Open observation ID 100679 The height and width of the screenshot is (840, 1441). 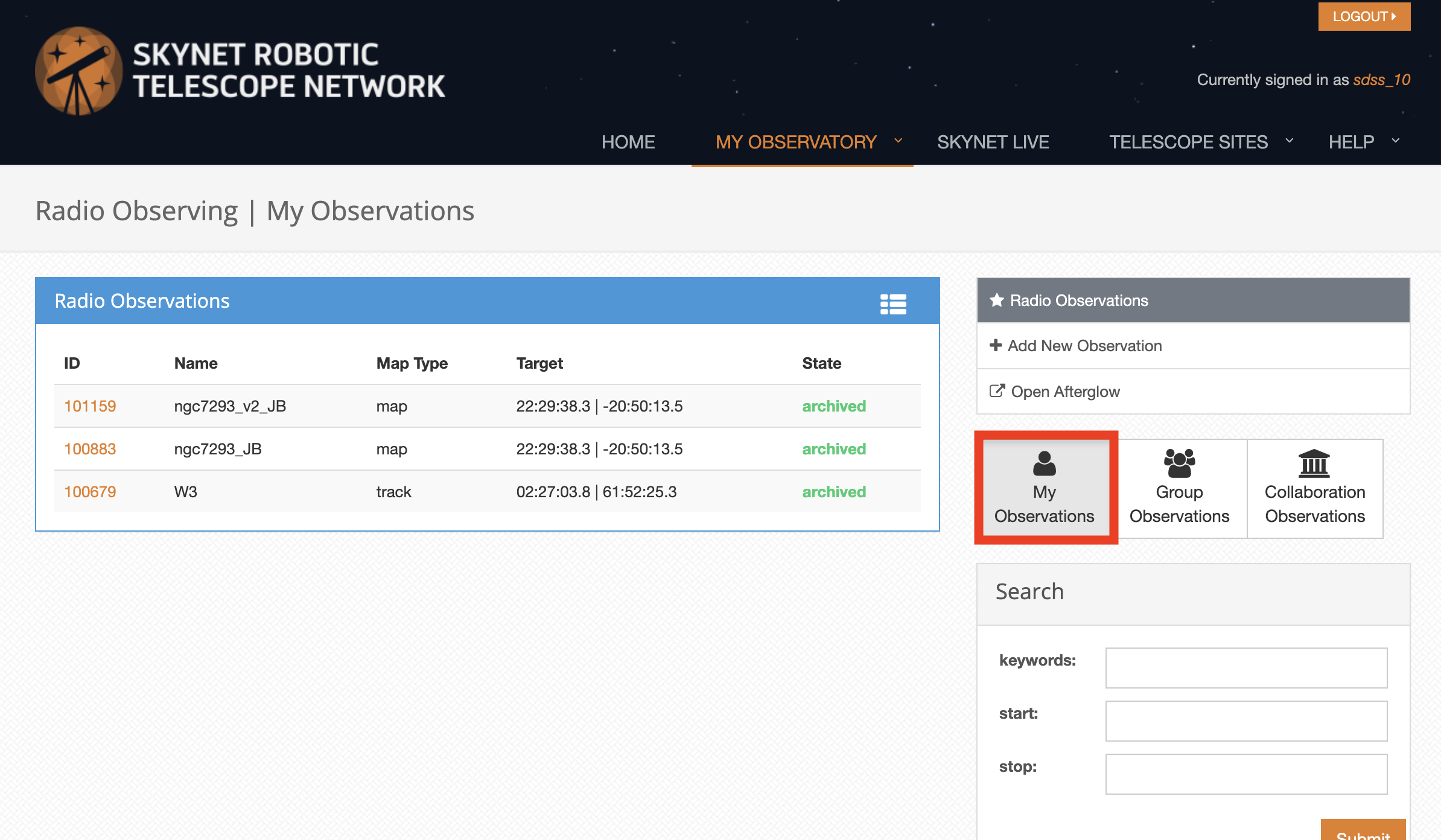90,492
